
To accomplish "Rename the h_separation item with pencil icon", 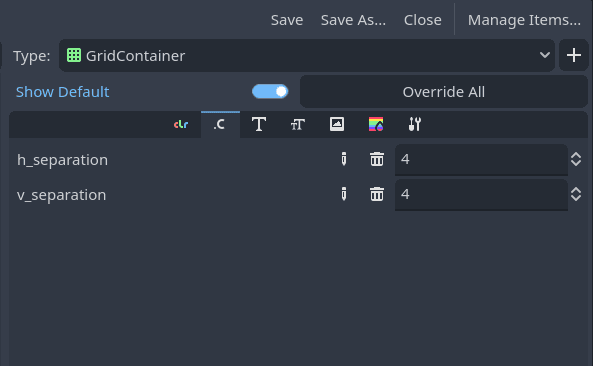I will pos(344,159).
